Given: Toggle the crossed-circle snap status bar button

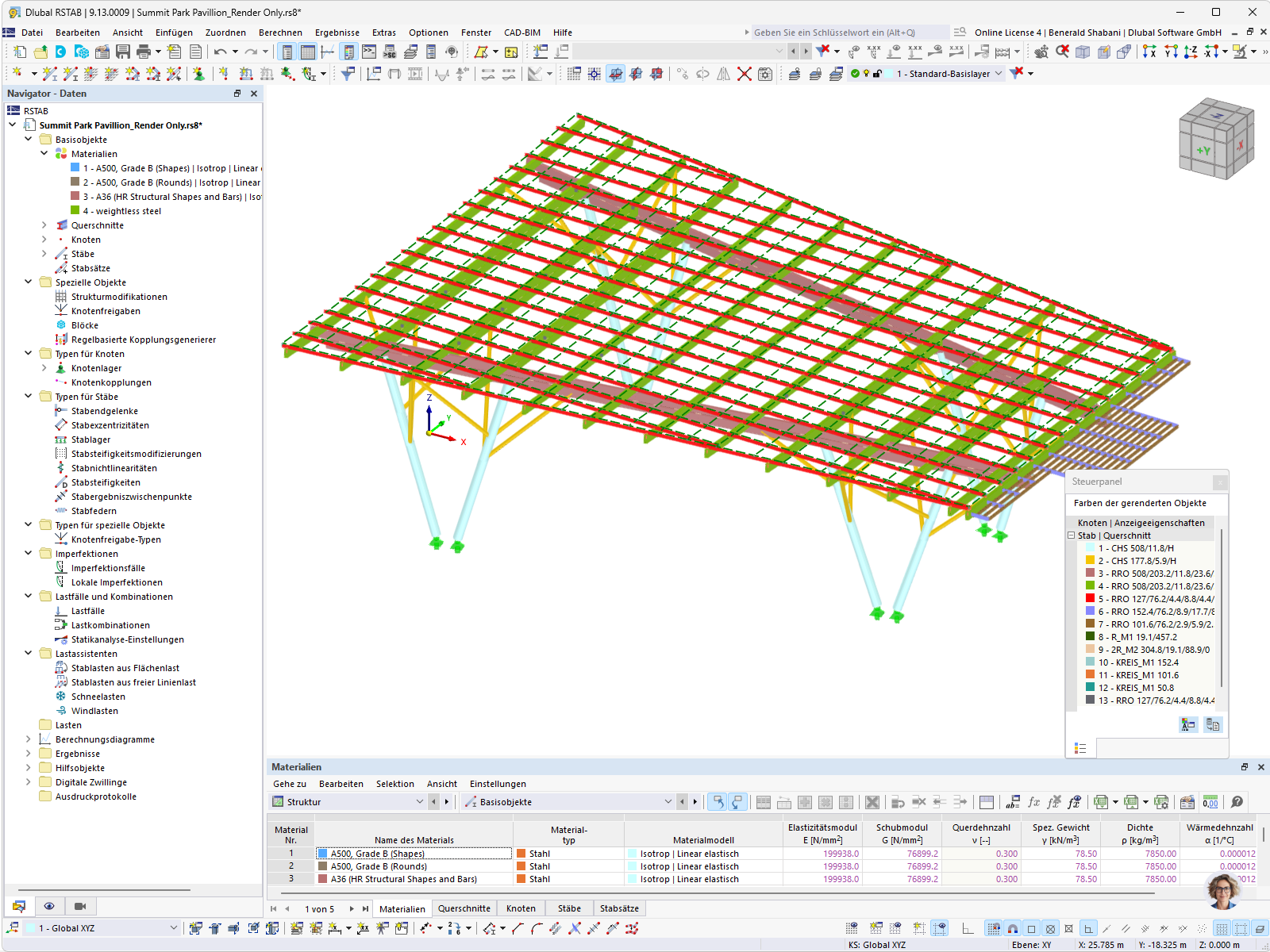Looking at the screenshot, I should point(1050,928).
